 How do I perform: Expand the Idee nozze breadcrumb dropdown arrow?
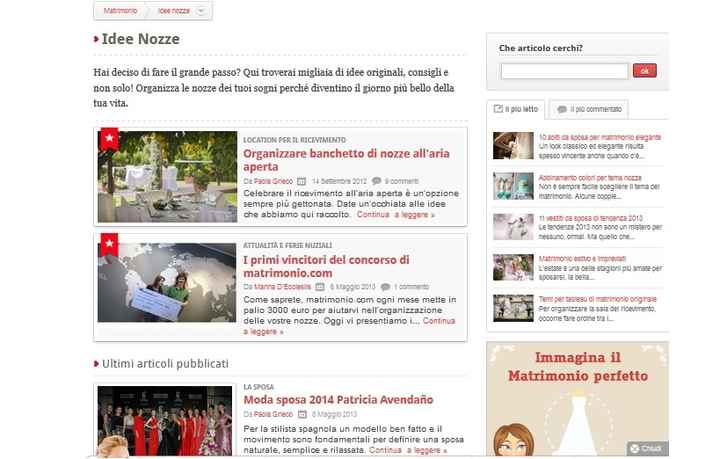[x=201, y=11]
